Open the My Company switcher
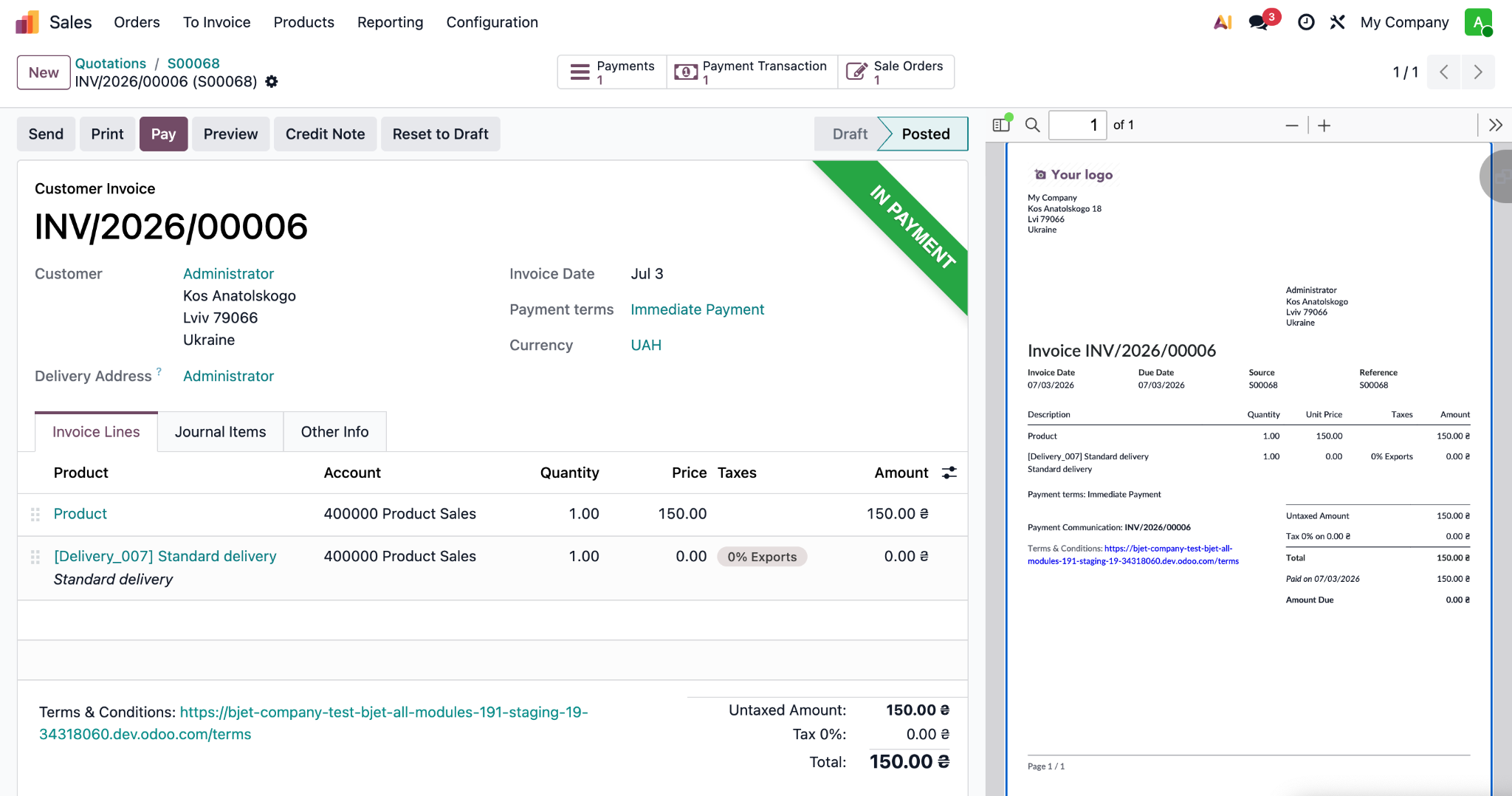 click(1404, 22)
